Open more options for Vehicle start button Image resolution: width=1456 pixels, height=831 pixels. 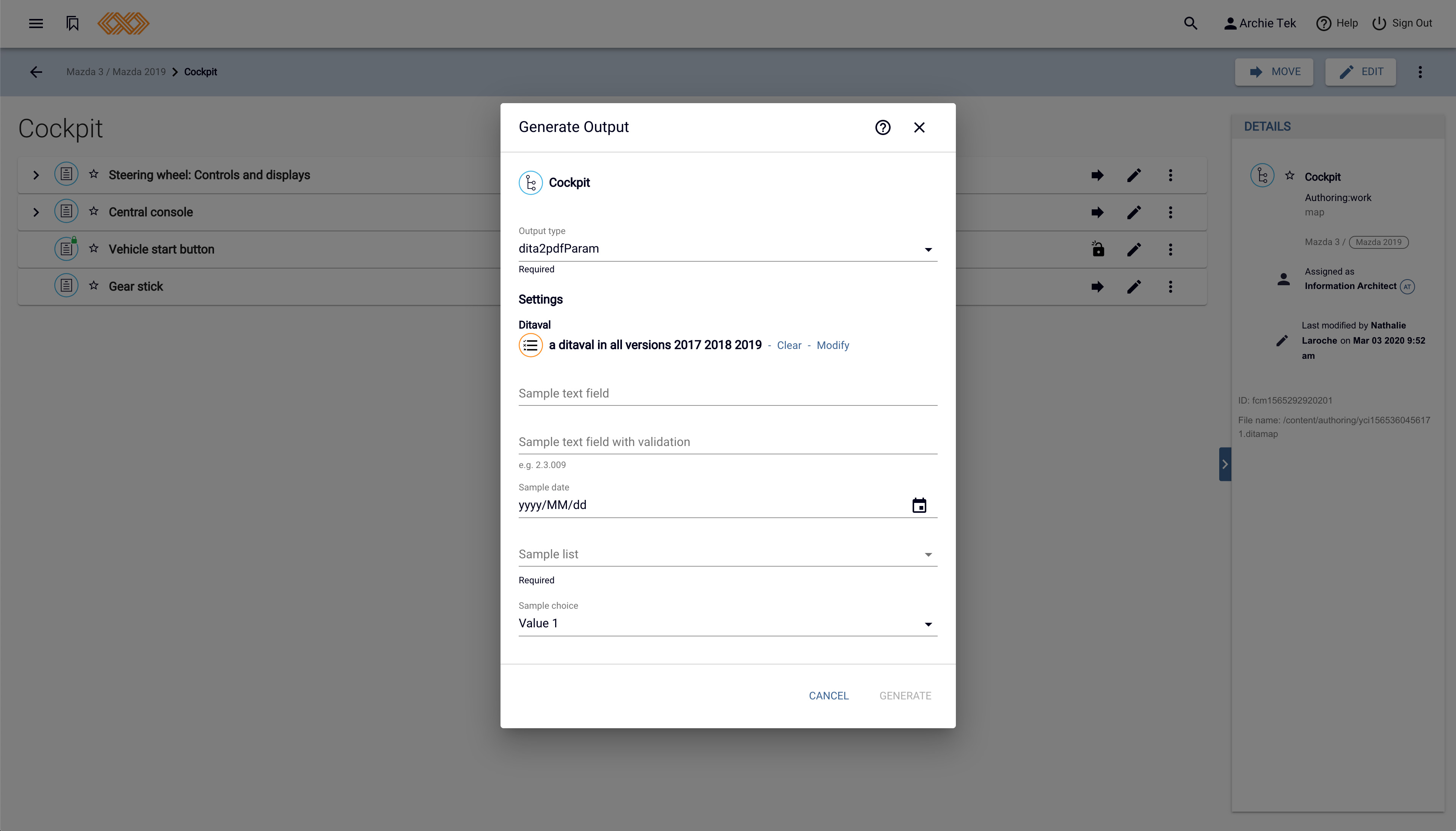click(1171, 250)
